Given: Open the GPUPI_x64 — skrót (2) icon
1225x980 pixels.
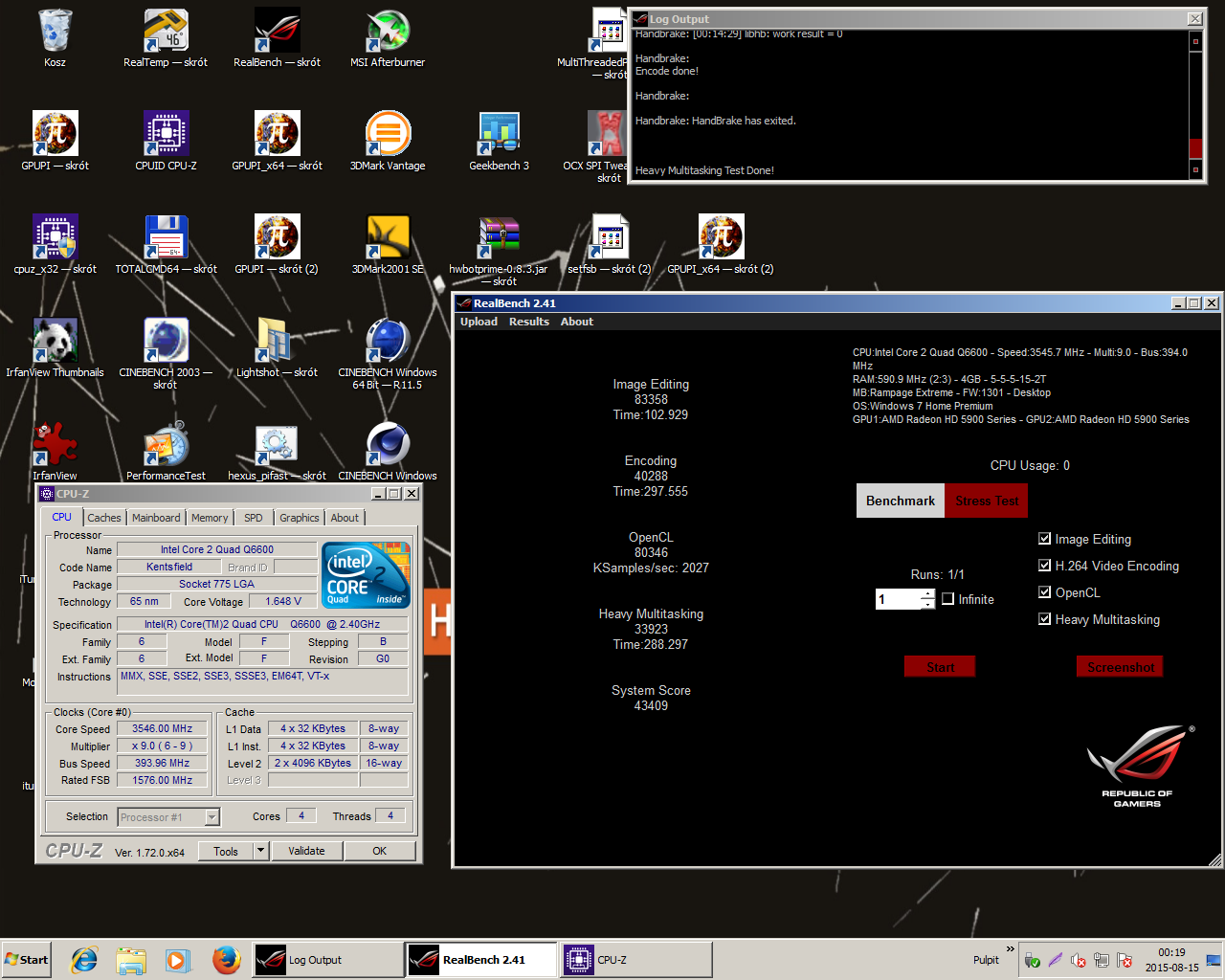Looking at the screenshot, I should [721, 237].
